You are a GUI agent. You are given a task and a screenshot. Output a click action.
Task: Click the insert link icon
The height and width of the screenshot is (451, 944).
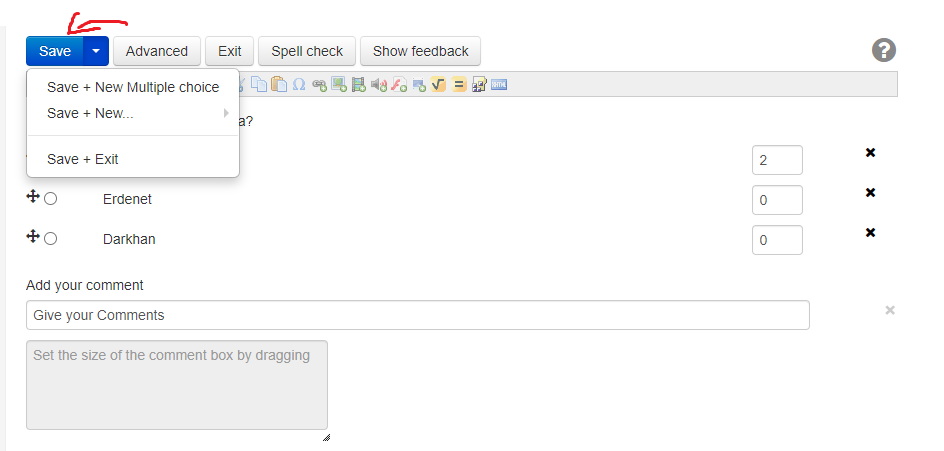319,85
